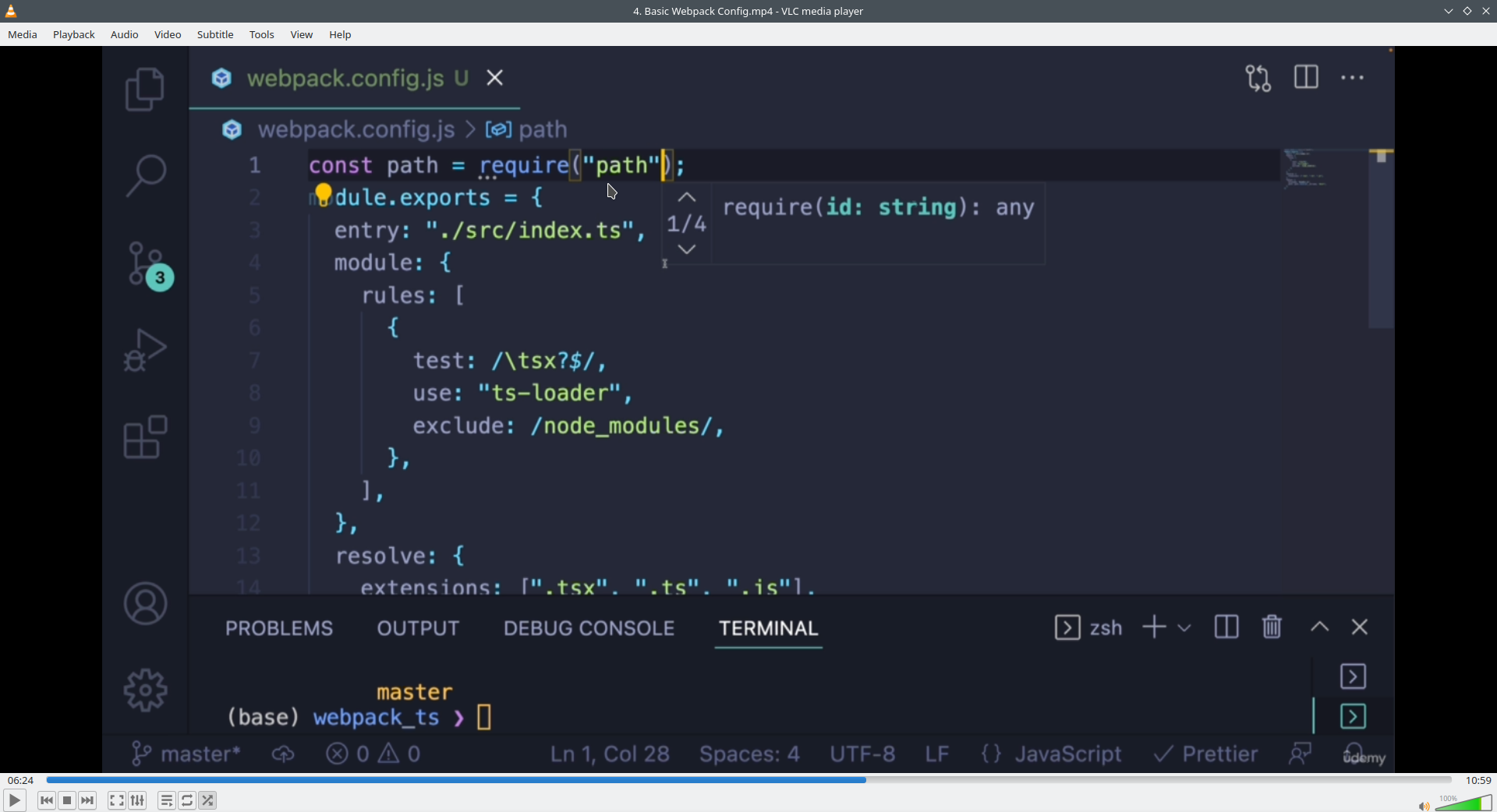Click Ln 1, Col 28 in the status bar
Viewport: 1497px width, 812px height.
pos(610,754)
